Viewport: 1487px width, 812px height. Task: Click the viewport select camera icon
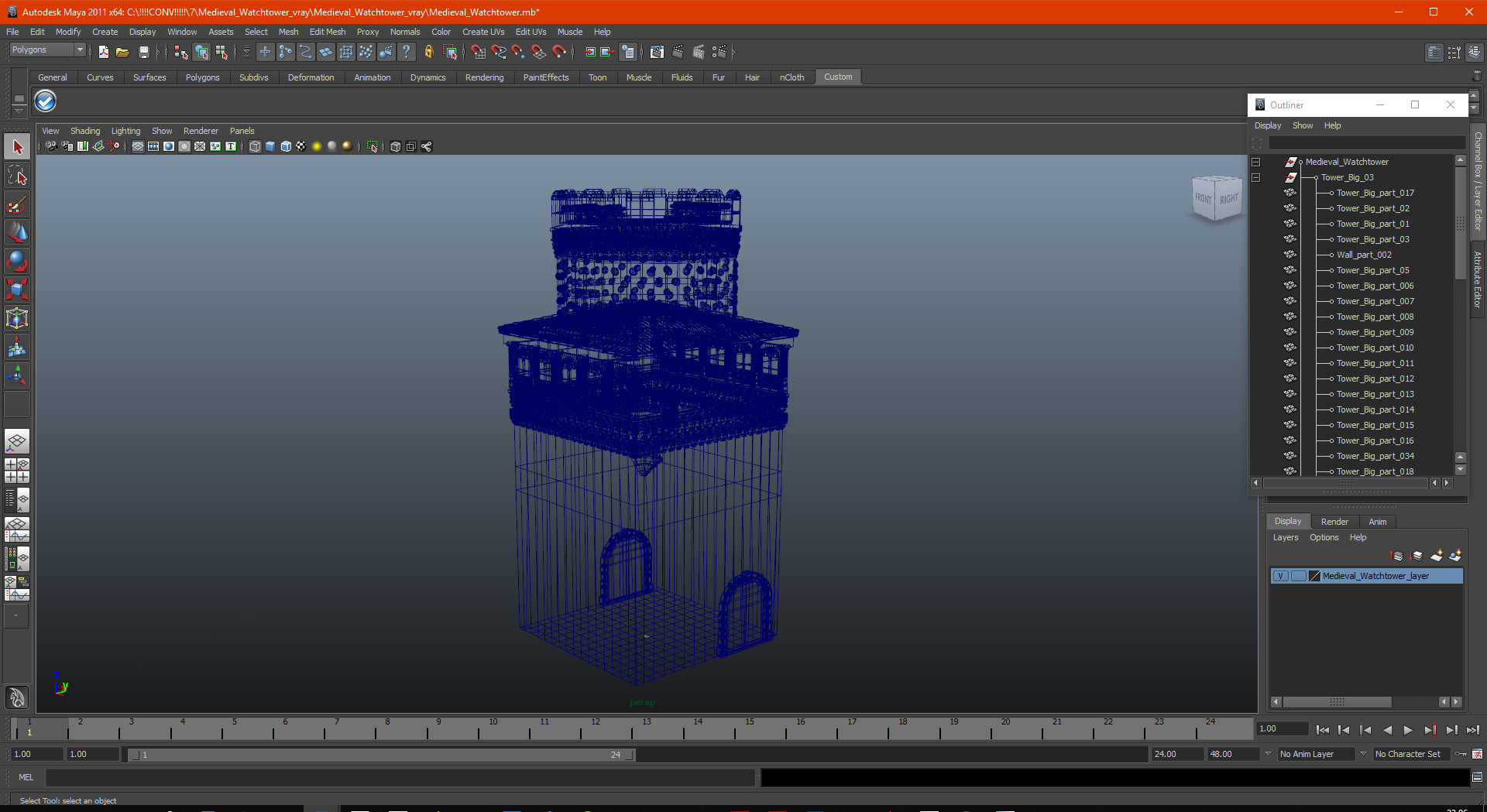pyautogui.click(x=51, y=146)
